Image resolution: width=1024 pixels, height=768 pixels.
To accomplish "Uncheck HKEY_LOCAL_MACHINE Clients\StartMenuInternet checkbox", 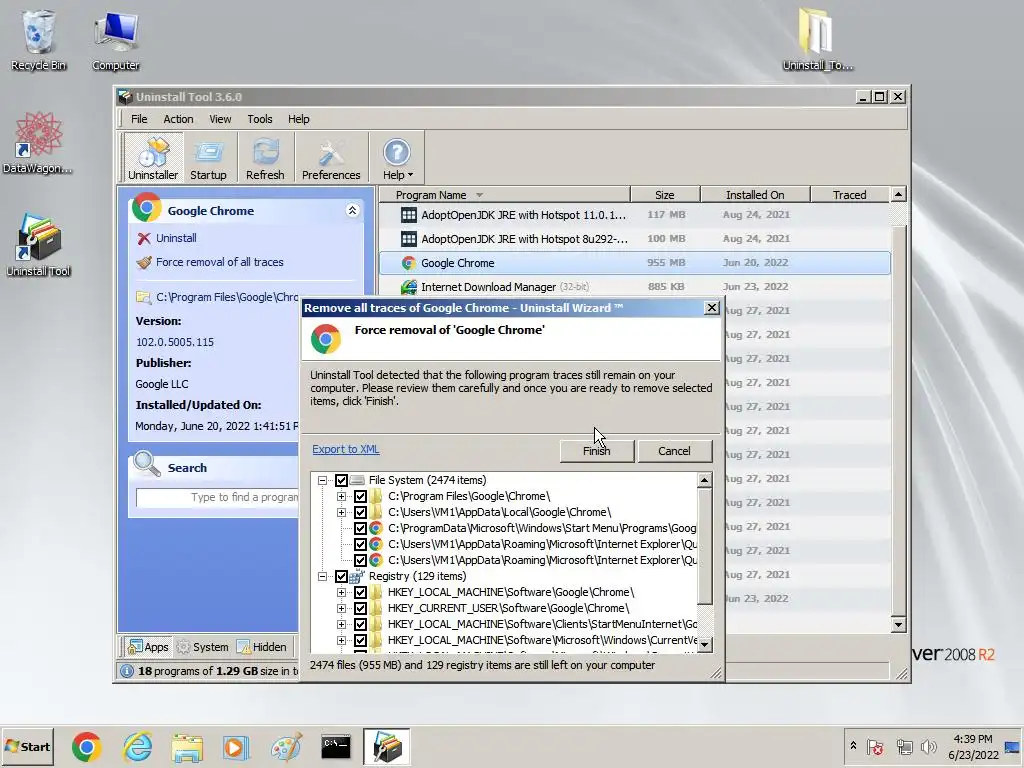I will (x=360, y=624).
